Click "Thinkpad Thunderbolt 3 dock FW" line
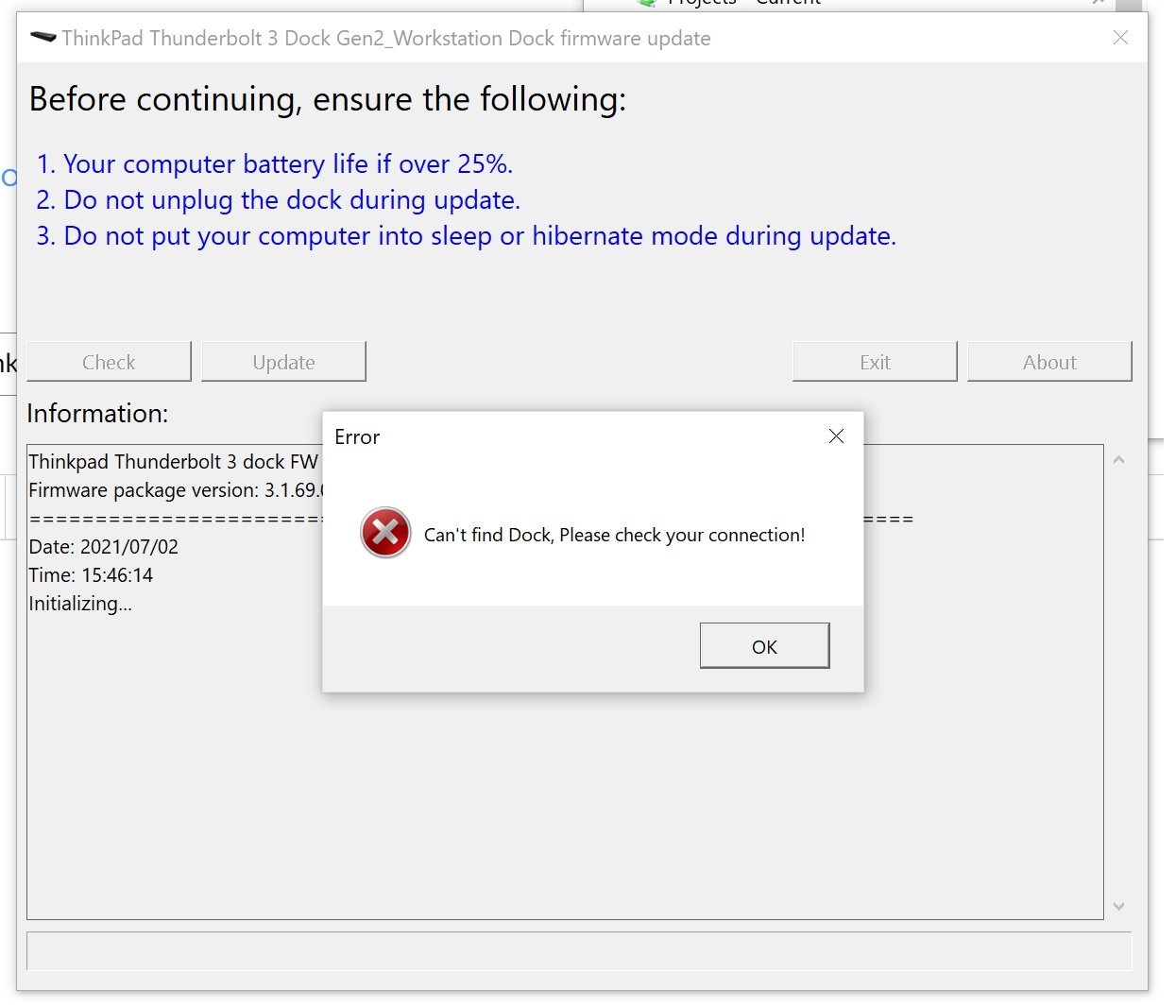Image resolution: width=1176 pixels, height=1008 pixels. click(x=174, y=462)
